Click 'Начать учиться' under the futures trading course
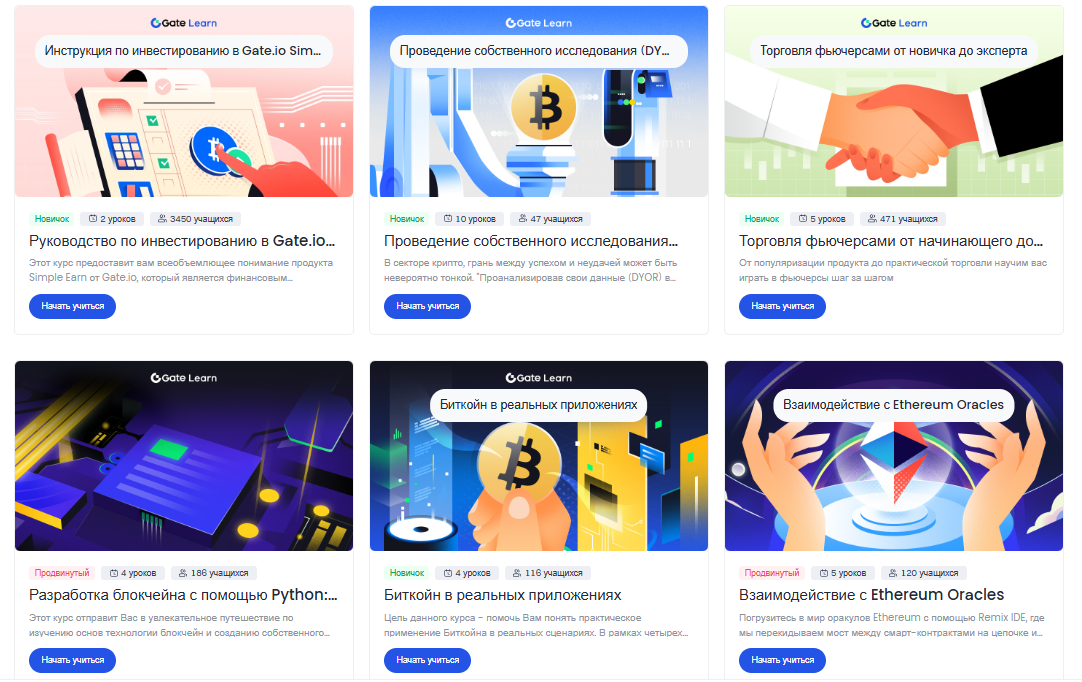The height and width of the screenshot is (682, 1082). (x=783, y=306)
